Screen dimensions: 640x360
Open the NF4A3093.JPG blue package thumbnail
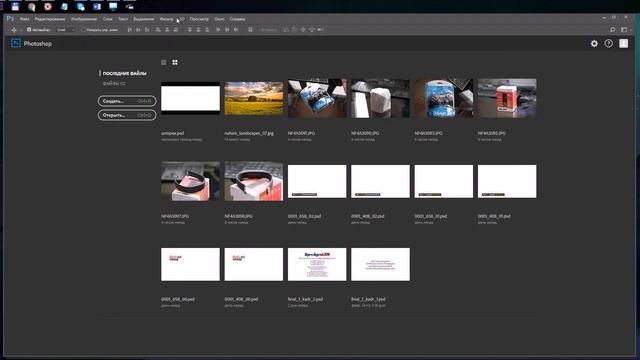[x=444, y=98]
